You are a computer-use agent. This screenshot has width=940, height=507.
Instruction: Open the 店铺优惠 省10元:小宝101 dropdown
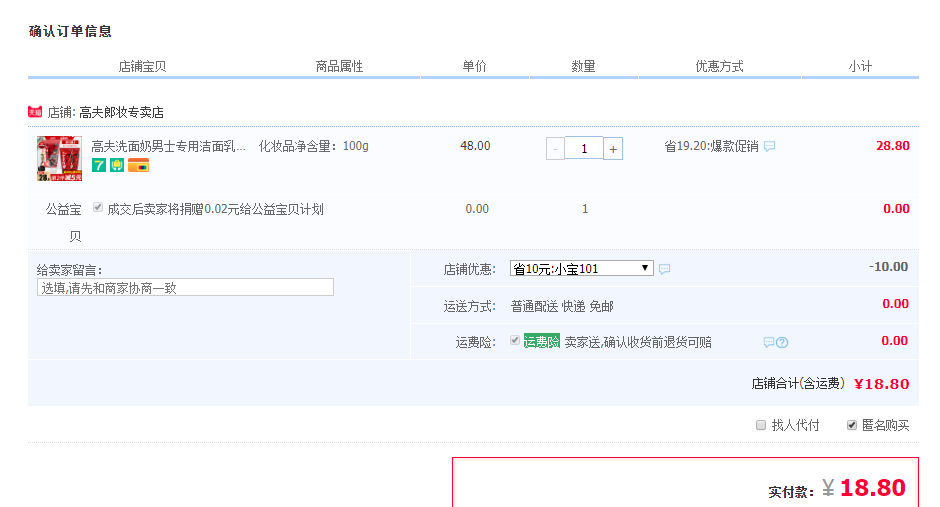581,268
